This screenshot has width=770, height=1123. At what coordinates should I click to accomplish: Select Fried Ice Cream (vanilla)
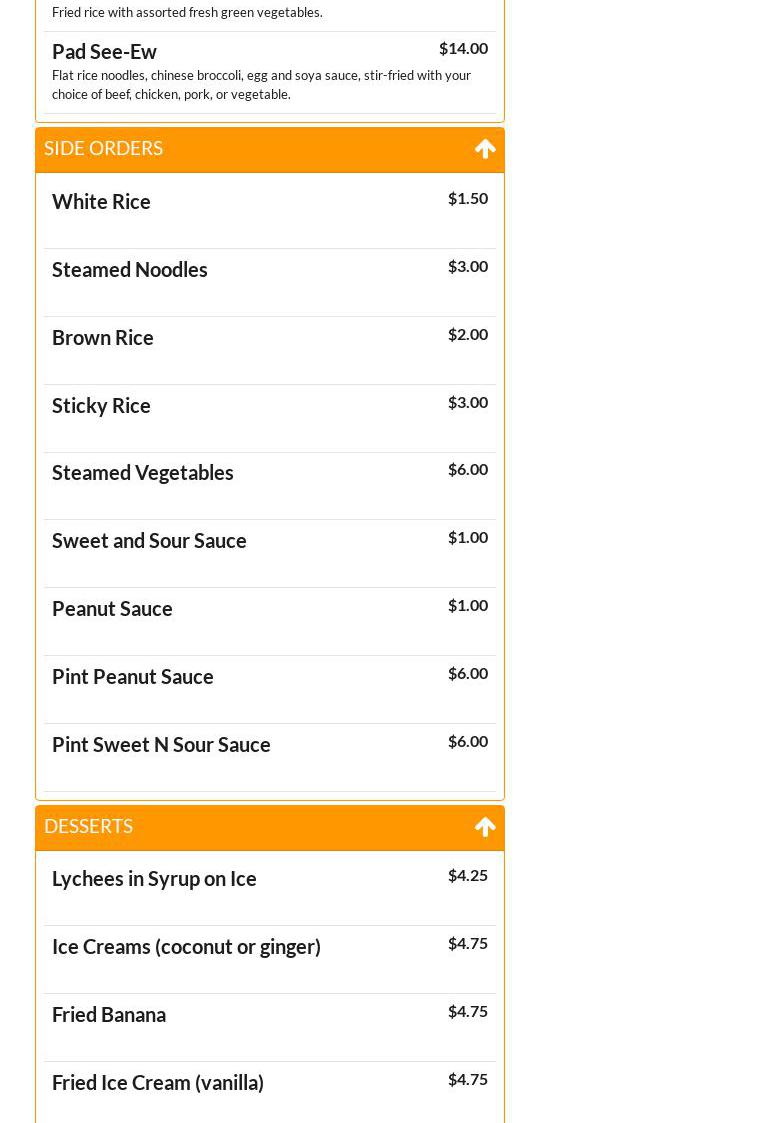(x=158, y=1082)
